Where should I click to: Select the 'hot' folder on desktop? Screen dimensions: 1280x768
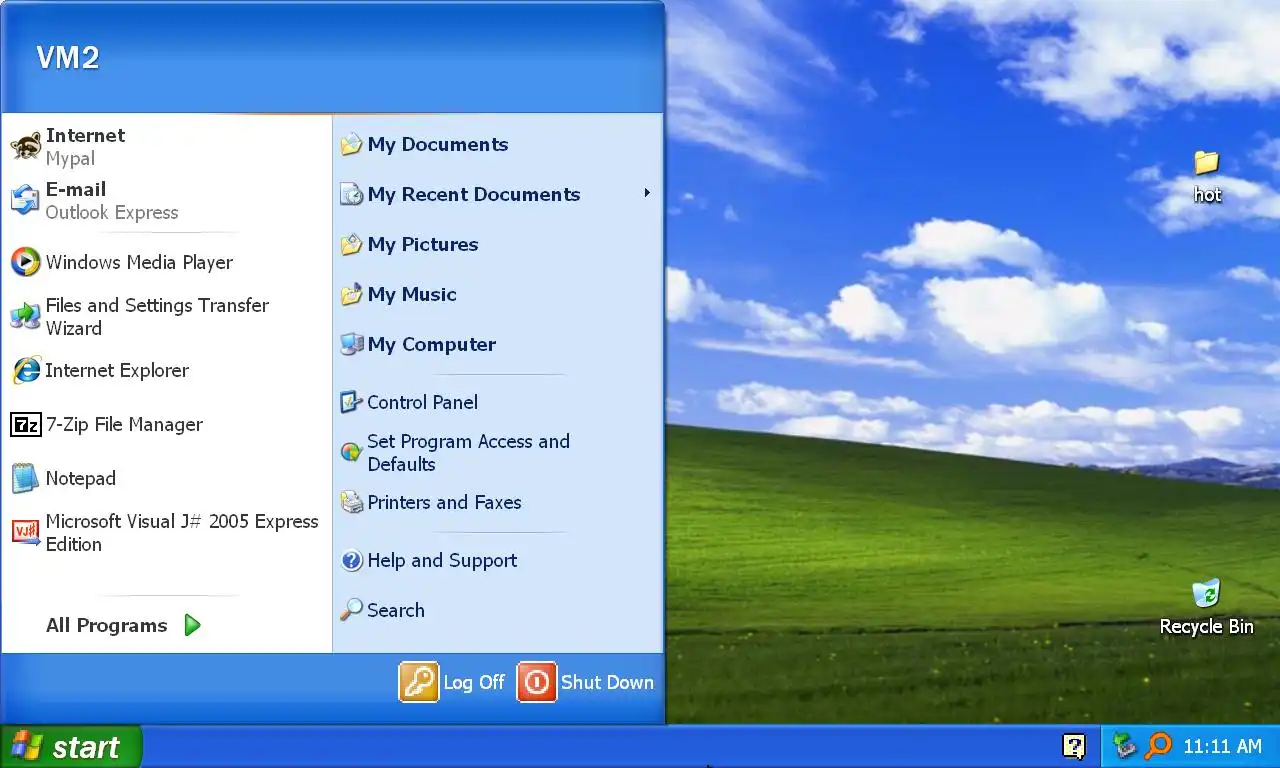(x=1207, y=176)
